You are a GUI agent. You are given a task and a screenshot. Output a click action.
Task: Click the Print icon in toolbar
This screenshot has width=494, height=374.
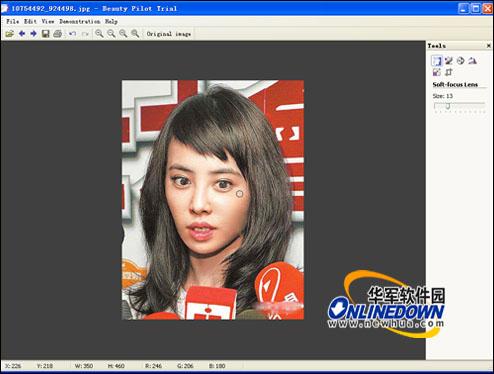click(58, 34)
